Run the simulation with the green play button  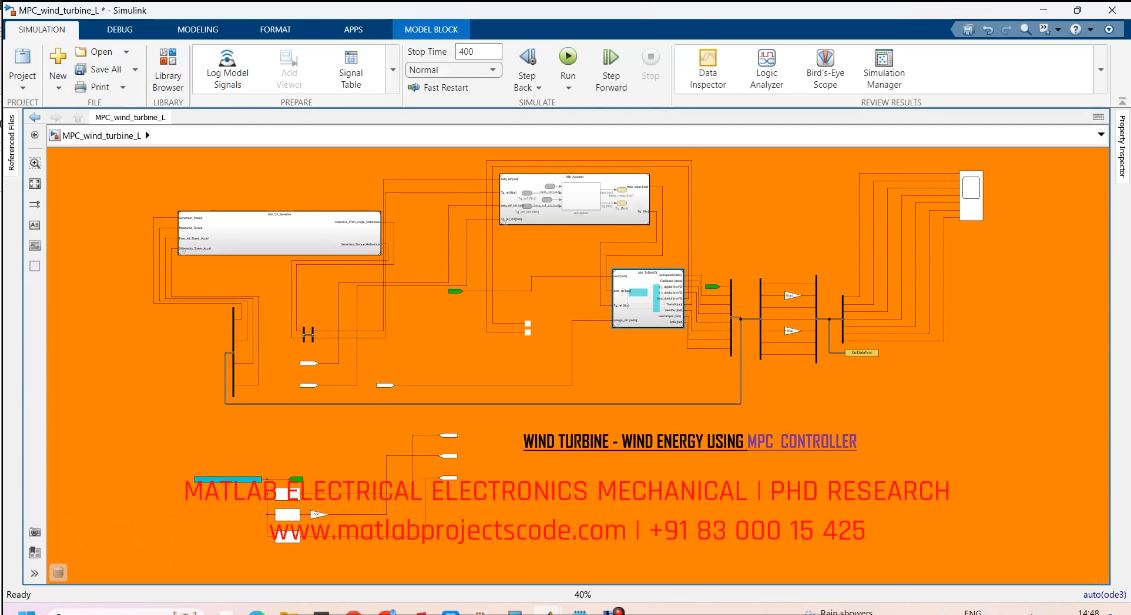(568, 58)
